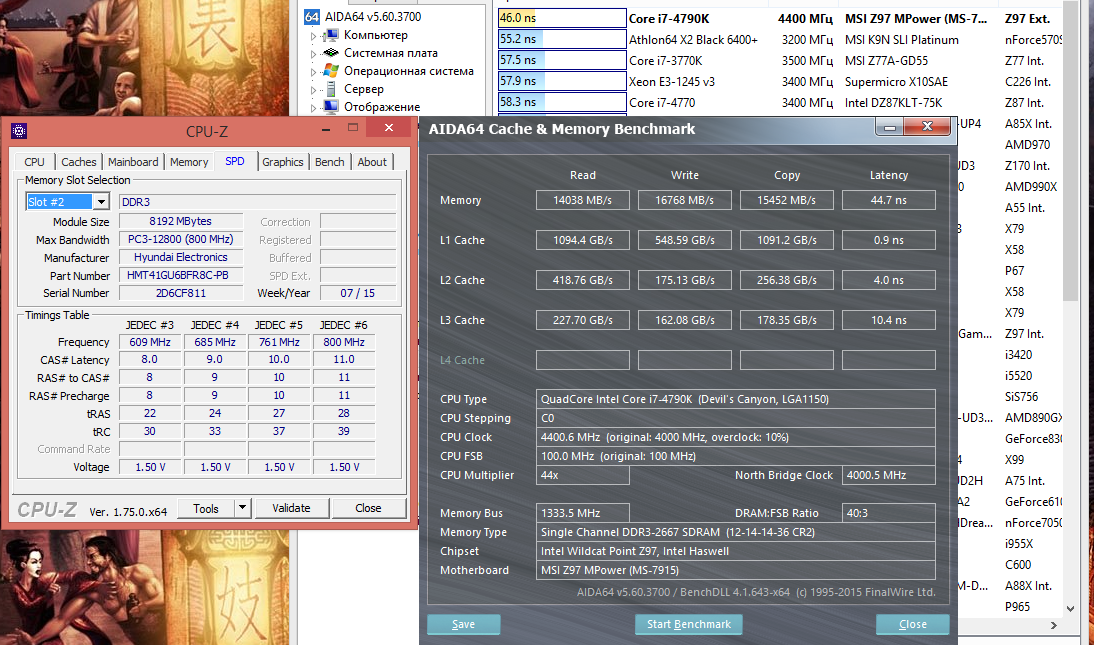Click the Системная плата motherboard icon
1094x645 pixels.
331,53
